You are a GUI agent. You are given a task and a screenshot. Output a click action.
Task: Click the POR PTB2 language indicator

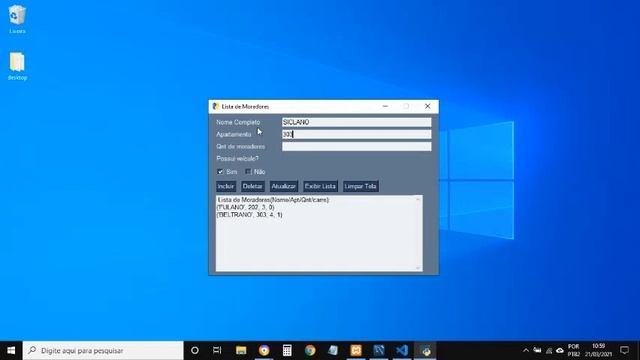point(573,350)
